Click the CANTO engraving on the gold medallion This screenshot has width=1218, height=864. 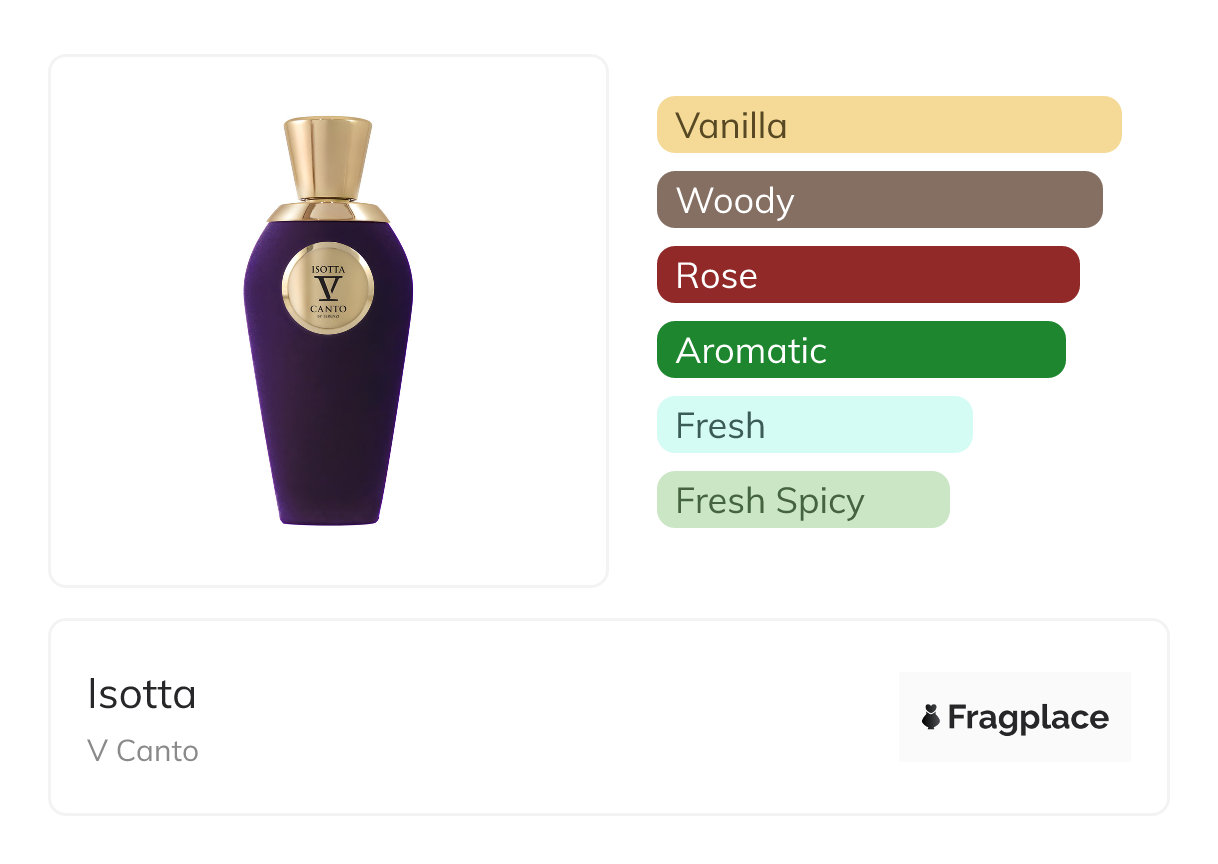point(328,309)
